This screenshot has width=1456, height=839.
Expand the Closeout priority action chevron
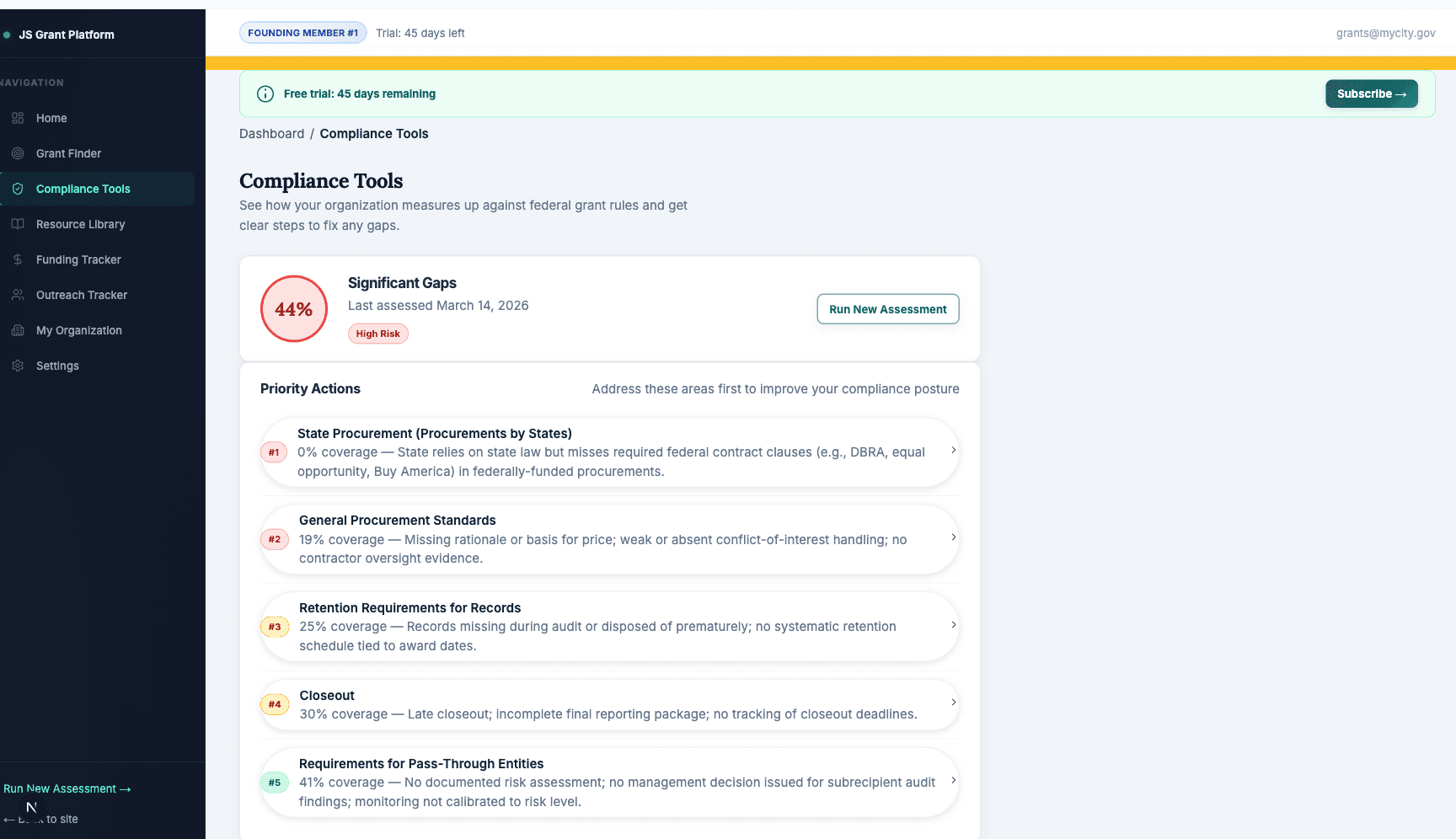coord(954,702)
